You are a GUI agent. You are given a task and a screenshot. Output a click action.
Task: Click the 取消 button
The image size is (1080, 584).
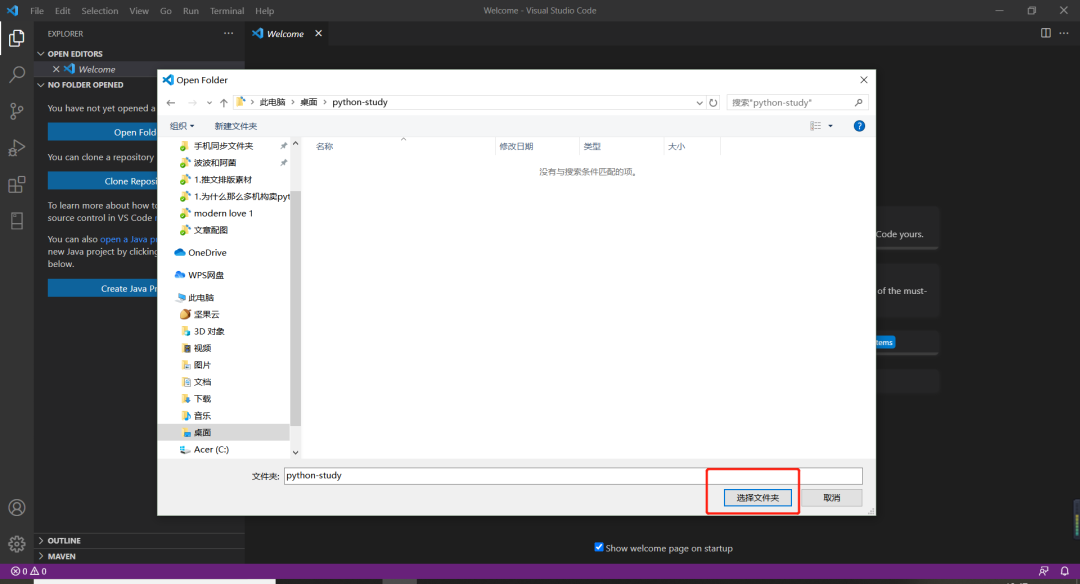832,498
